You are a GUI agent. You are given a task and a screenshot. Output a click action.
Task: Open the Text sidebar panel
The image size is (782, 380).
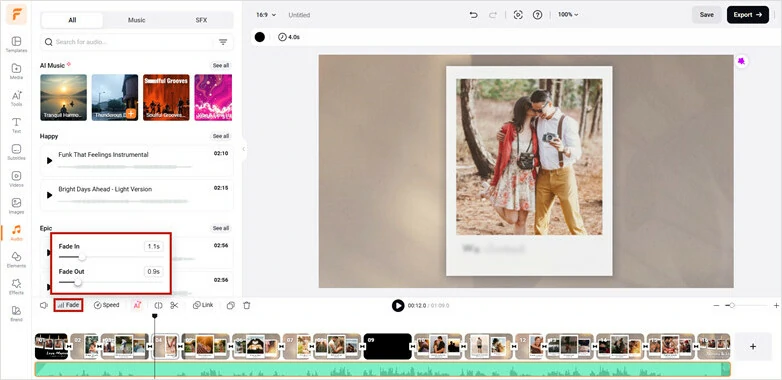(x=16, y=125)
